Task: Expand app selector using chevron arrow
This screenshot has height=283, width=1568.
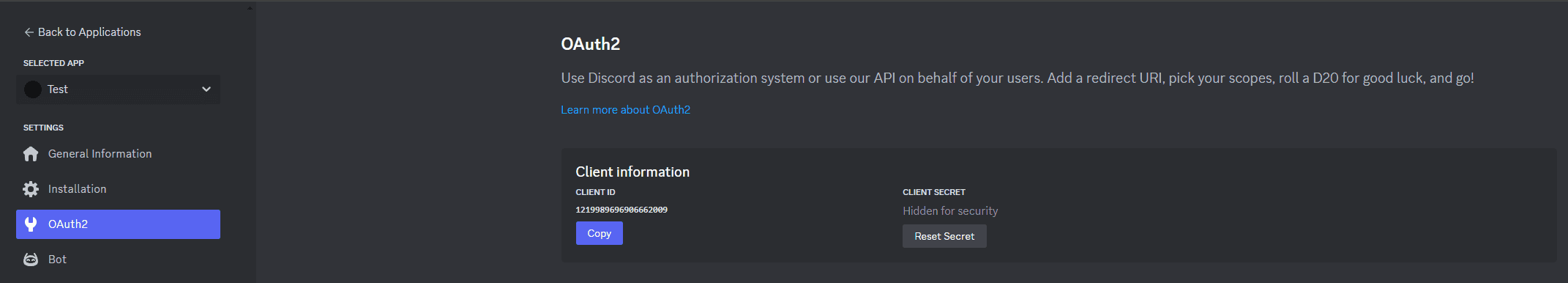Action: 206,89
